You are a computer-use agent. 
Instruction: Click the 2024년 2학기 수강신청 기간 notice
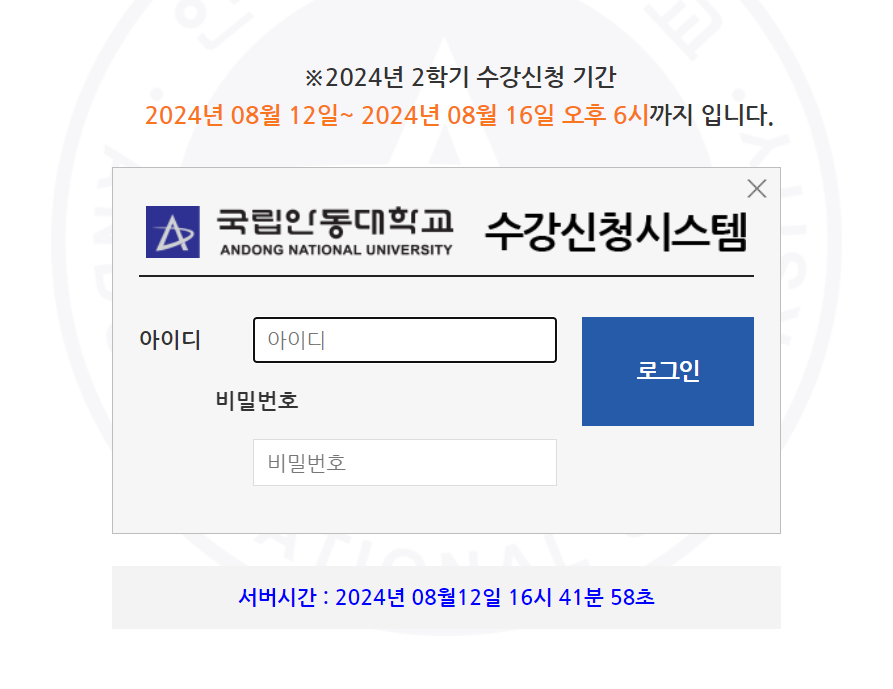tap(460, 77)
